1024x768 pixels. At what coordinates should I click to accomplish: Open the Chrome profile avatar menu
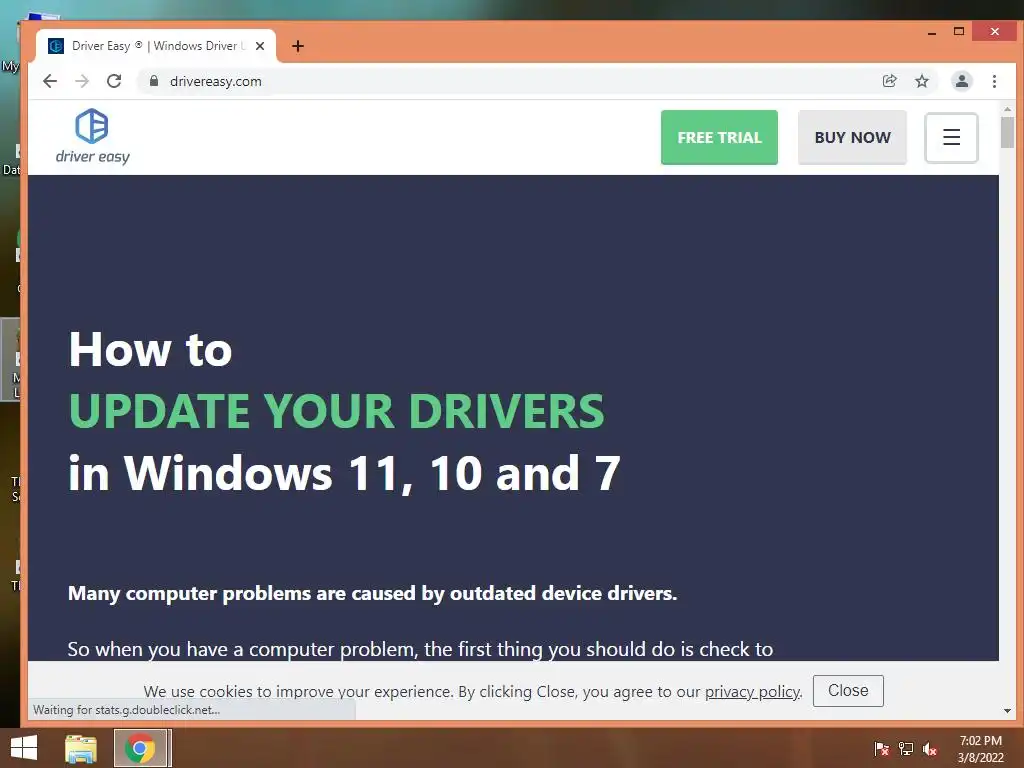(962, 81)
